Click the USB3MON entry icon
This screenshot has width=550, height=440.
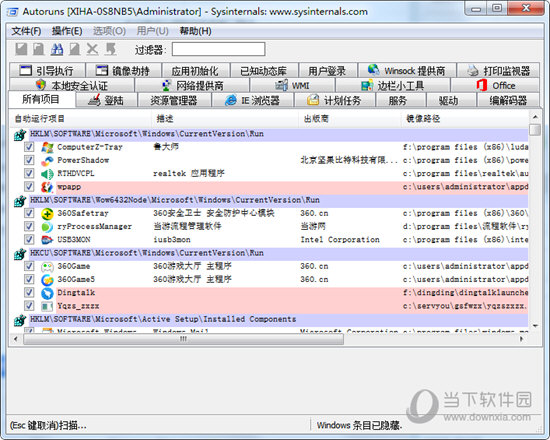click(x=47, y=240)
